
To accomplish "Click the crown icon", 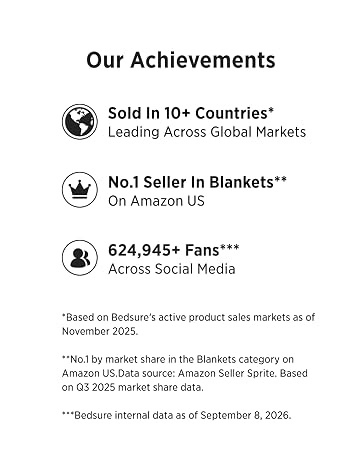I will click(80, 190).
